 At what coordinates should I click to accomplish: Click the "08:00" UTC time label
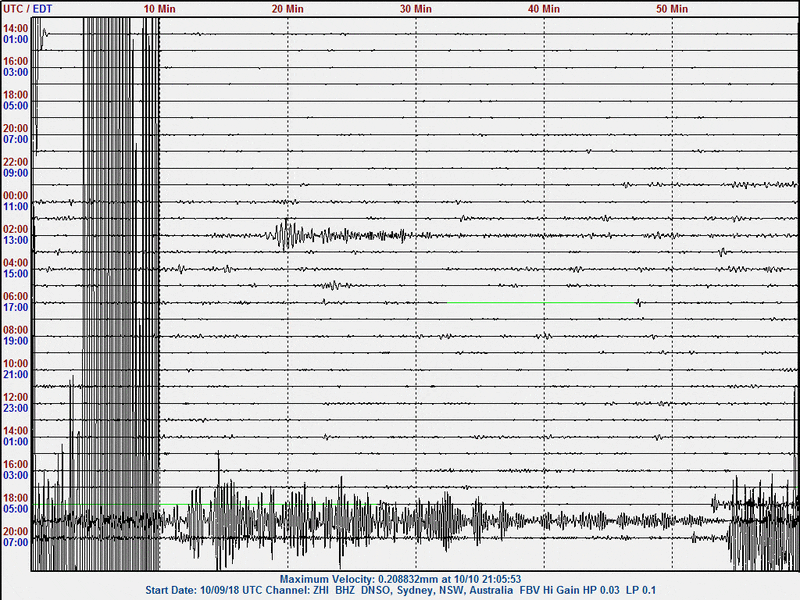click(15, 330)
